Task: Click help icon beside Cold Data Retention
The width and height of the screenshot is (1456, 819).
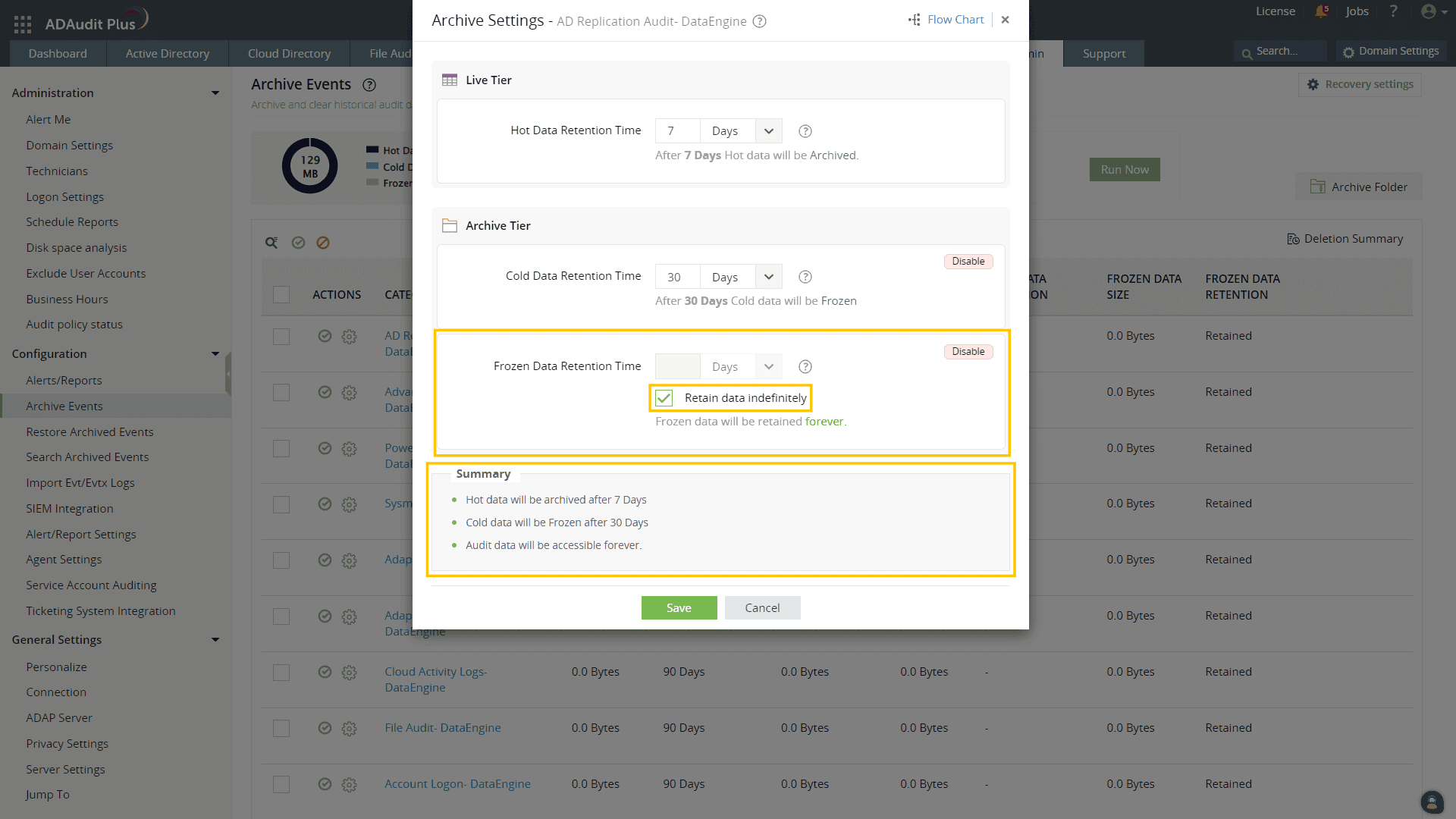Action: point(805,277)
